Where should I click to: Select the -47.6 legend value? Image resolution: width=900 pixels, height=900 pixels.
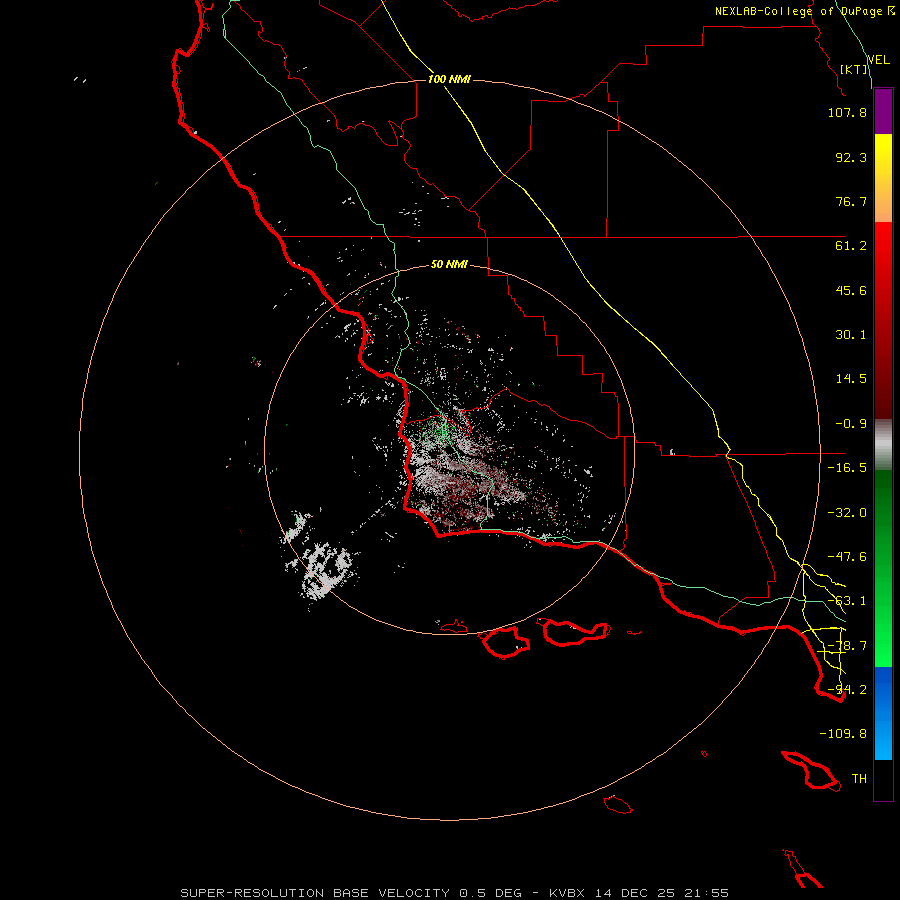[x=847, y=557]
